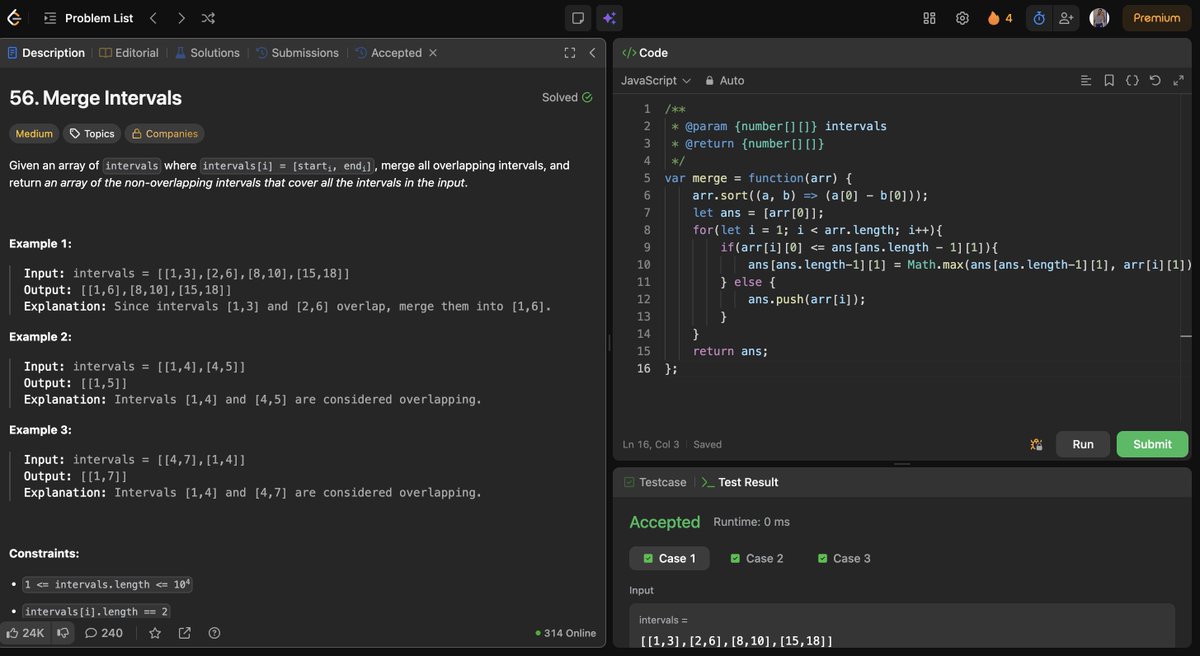
Task: Switch to the Submissions tab
Action: tap(297, 53)
